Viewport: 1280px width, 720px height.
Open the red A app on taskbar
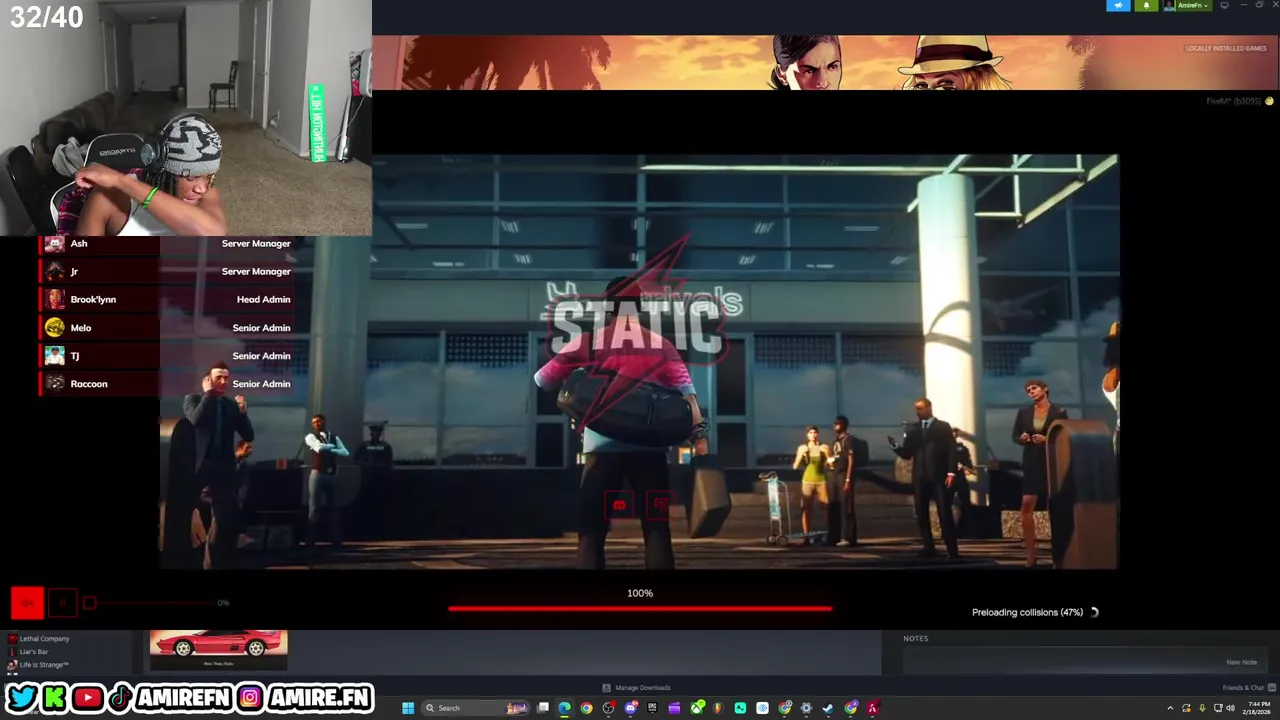pyautogui.click(x=872, y=708)
